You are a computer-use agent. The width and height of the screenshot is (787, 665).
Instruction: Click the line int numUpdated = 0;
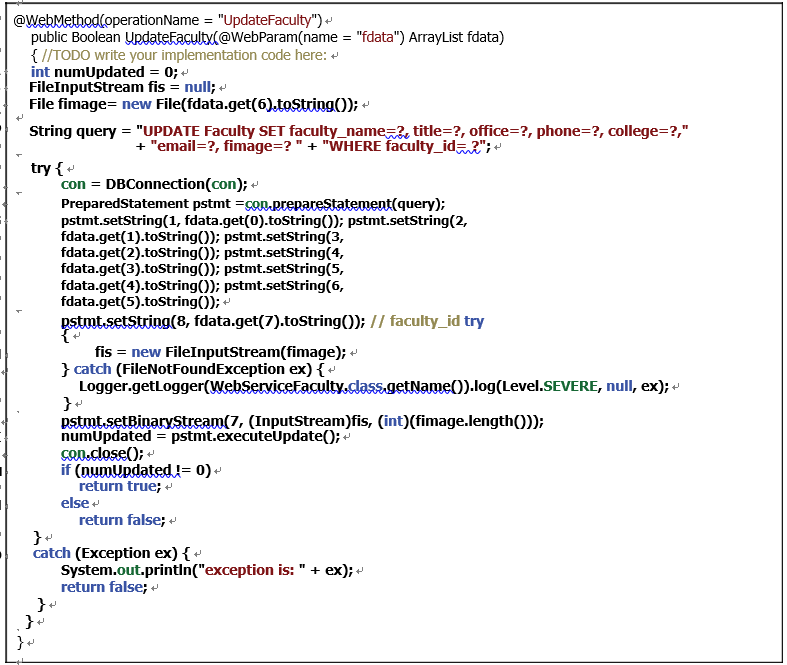pyautogui.click(x=104, y=72)
